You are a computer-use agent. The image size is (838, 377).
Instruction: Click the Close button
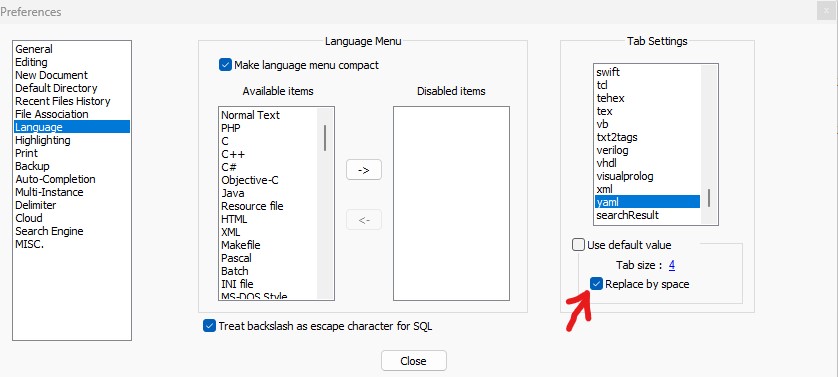pyautogui.click(x=414, y=361)
